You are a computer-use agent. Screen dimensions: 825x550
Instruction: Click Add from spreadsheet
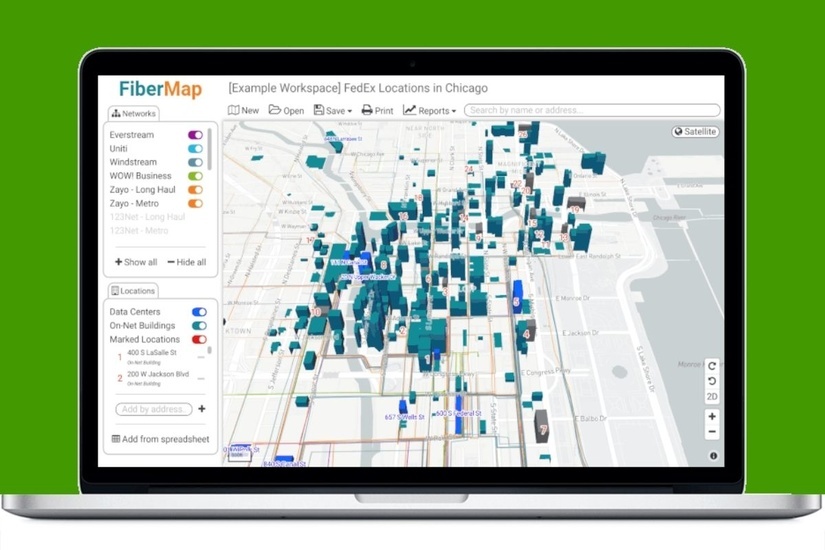coord(160,439)
